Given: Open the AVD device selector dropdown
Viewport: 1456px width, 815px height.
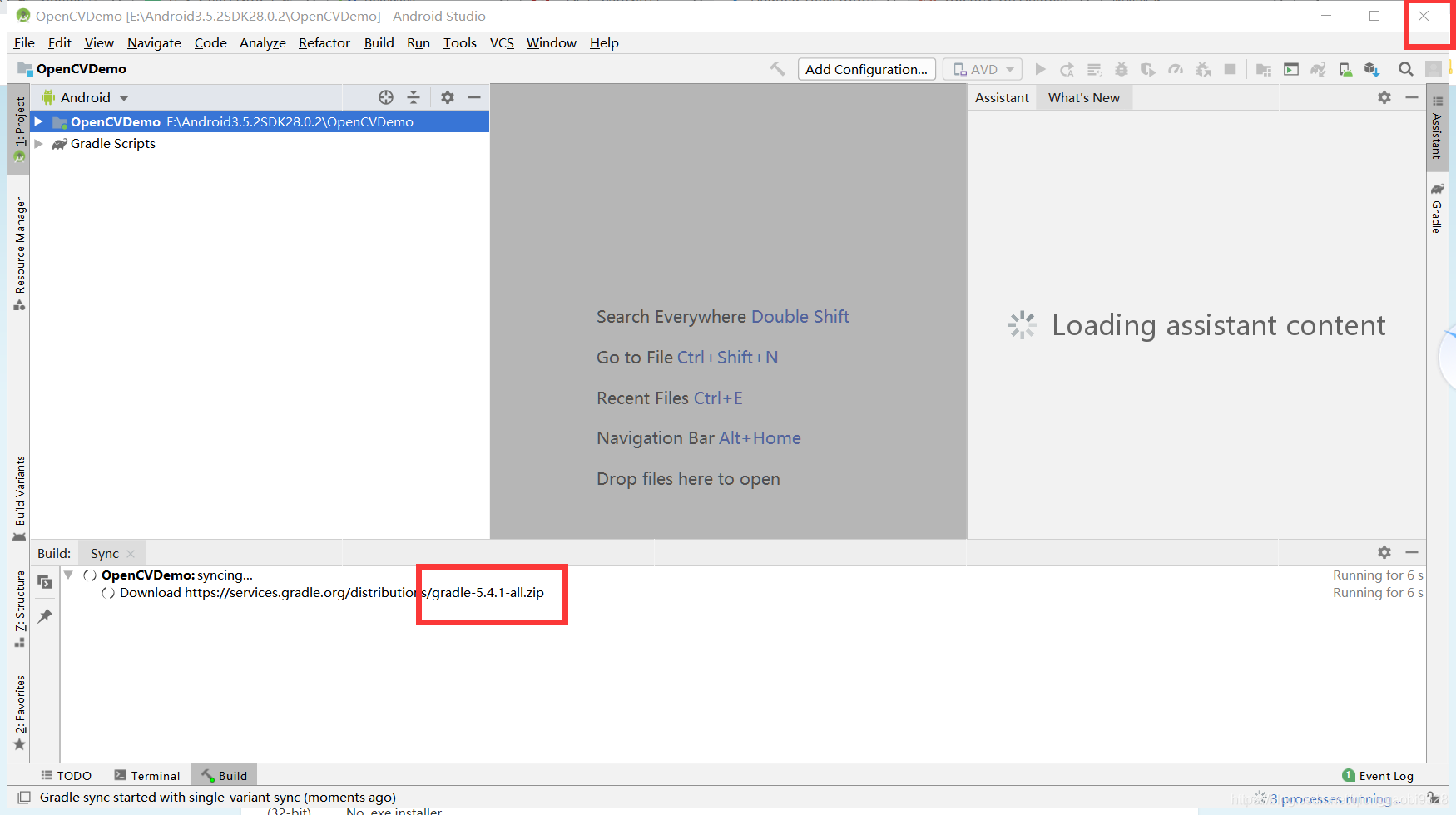Looking at the screenshot, I should pos(983,69).
